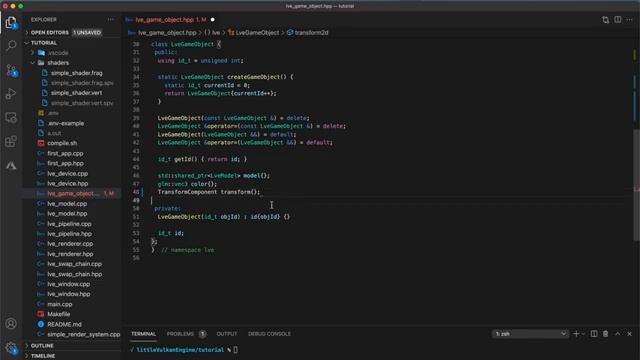Click the lve namespace breadcrumb
Image resolution: width=640 pixels, height=360 pixels.
pyautogui.click(x=212, y=33)
